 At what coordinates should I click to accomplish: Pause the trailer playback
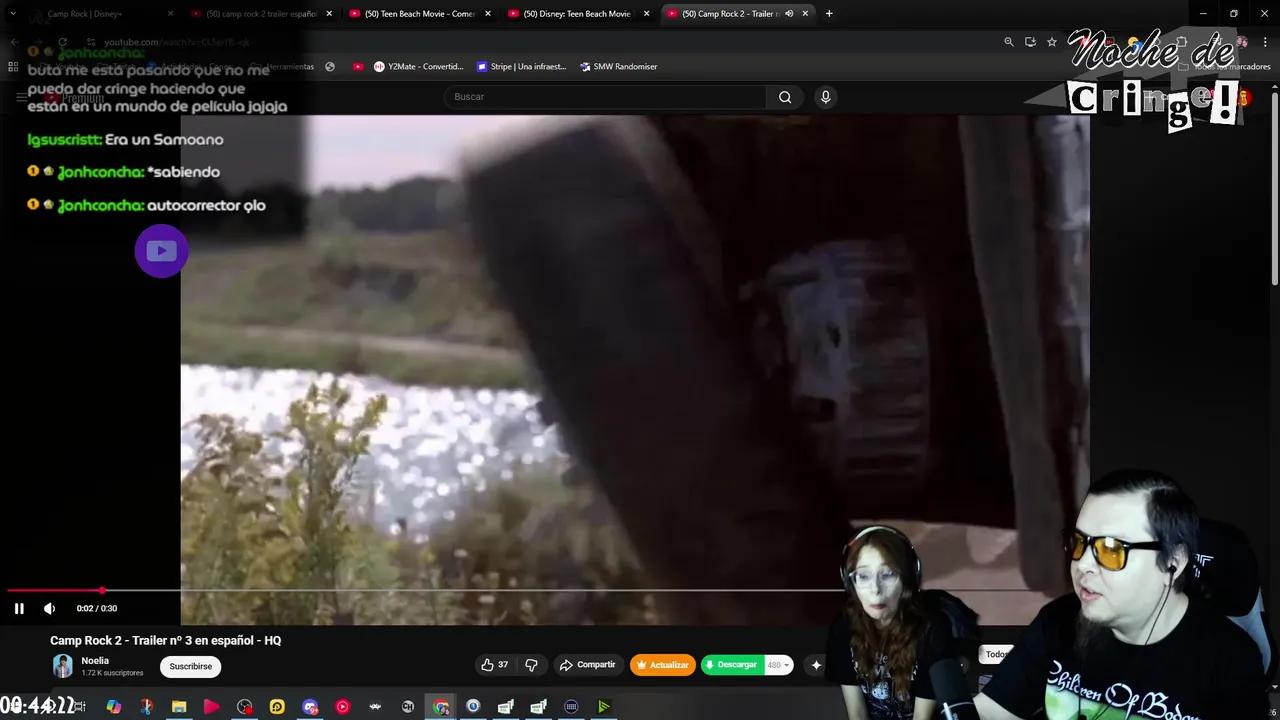pyautogui.click(x=19, y=608)
